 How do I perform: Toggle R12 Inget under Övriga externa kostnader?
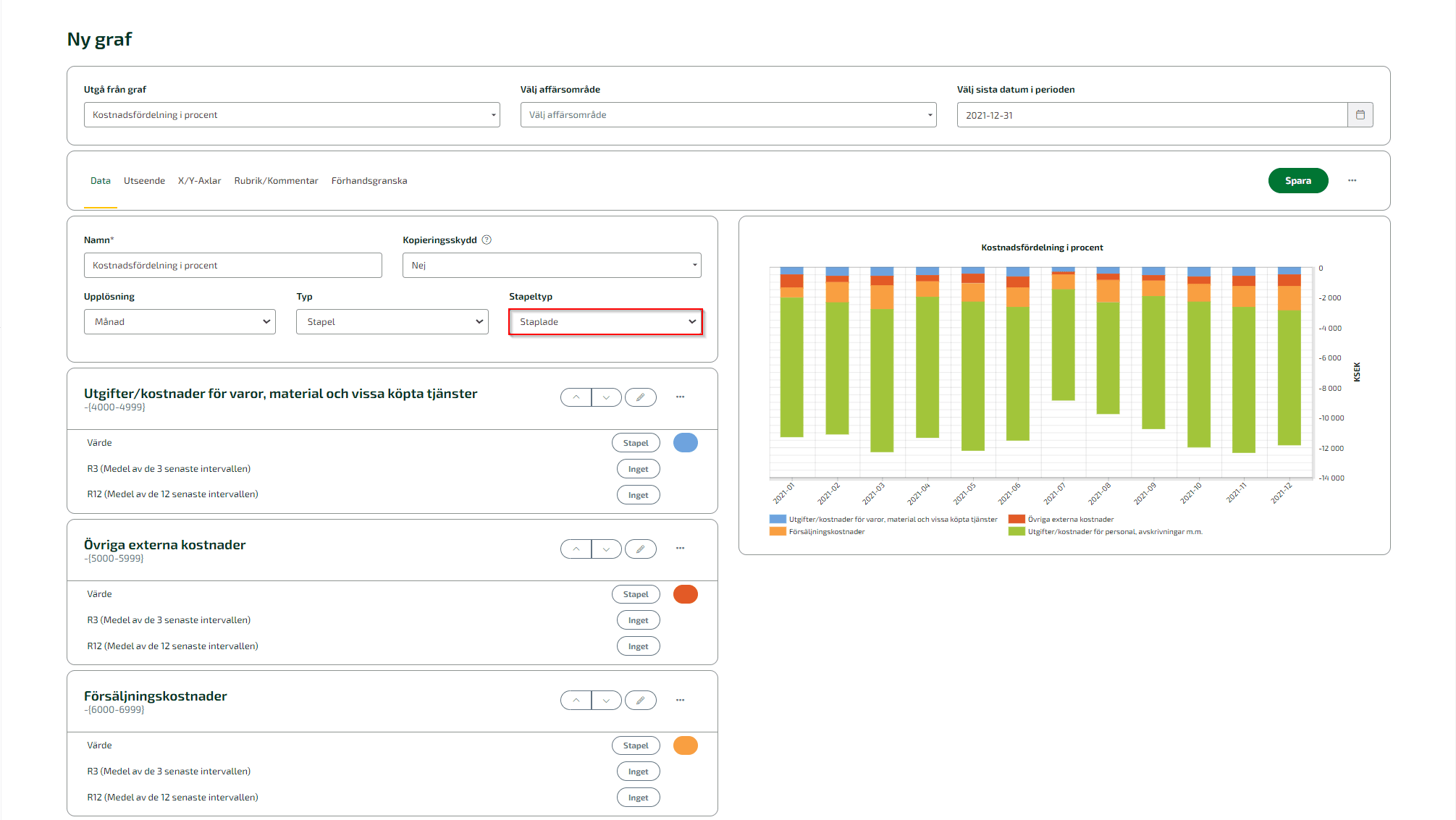click(638, 646)
